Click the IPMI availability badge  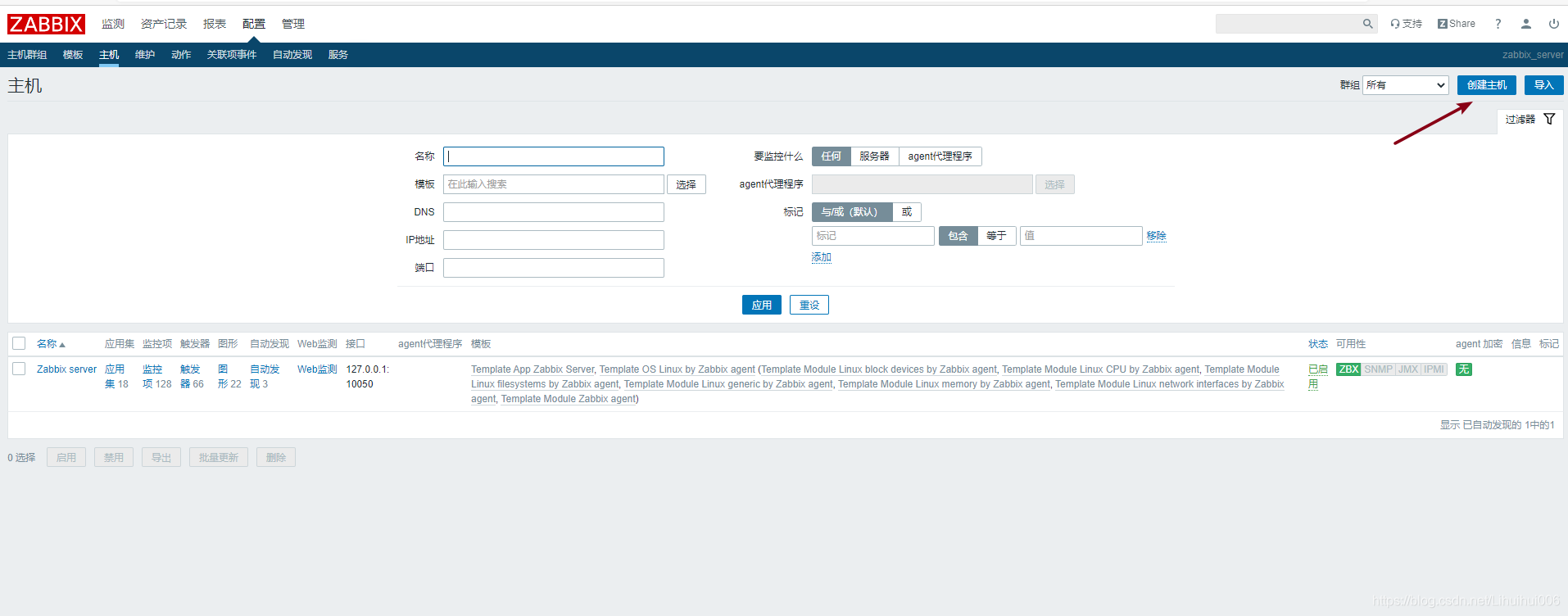1434,369
